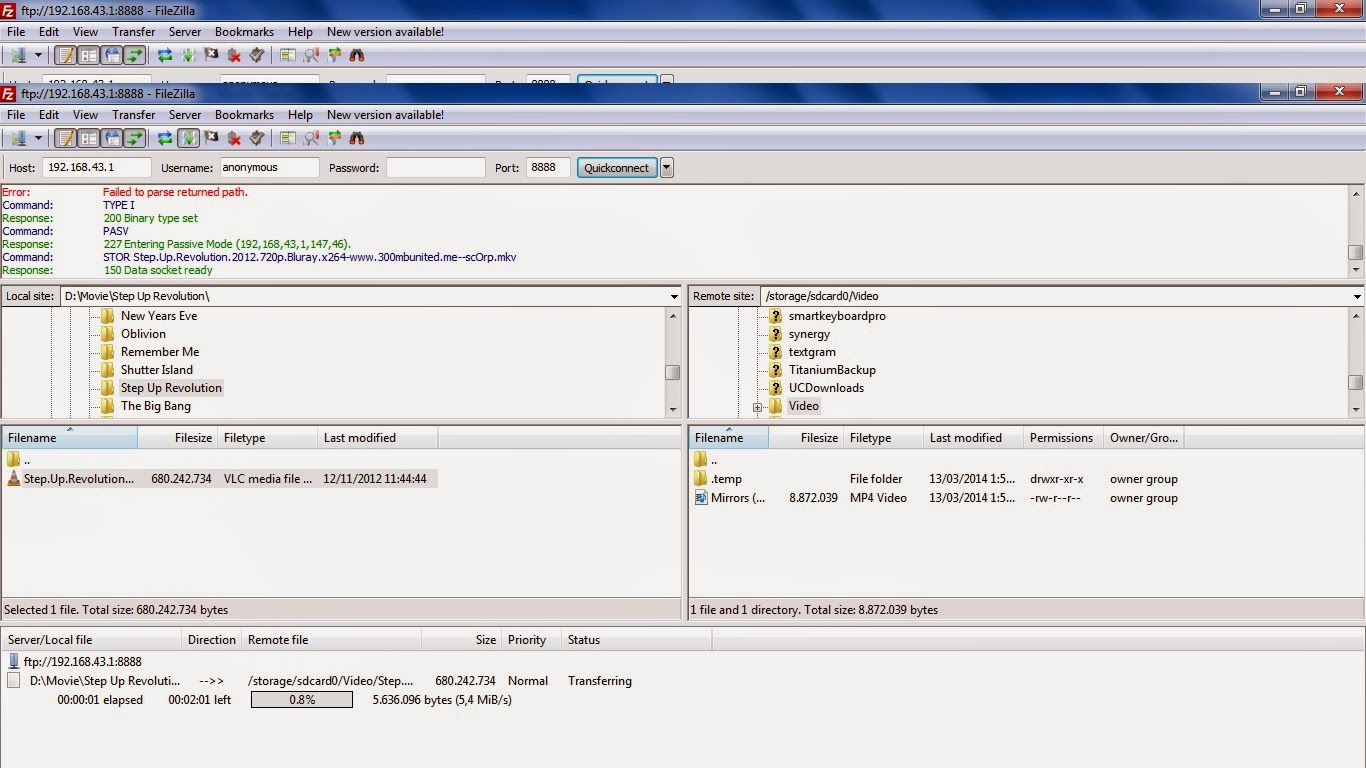Open the Local site path dropdown
The height and width of the screenshot is (768, 1366).
[x=674, y=296]
